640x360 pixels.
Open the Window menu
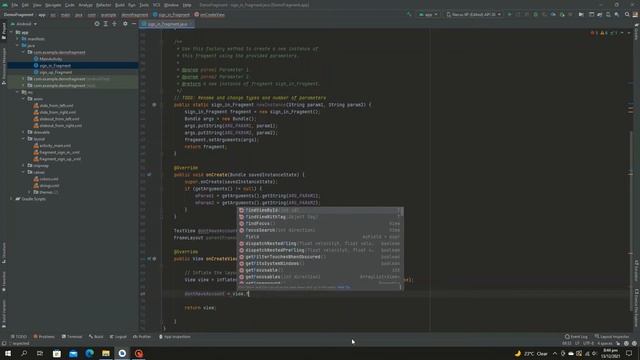point(171,5)
